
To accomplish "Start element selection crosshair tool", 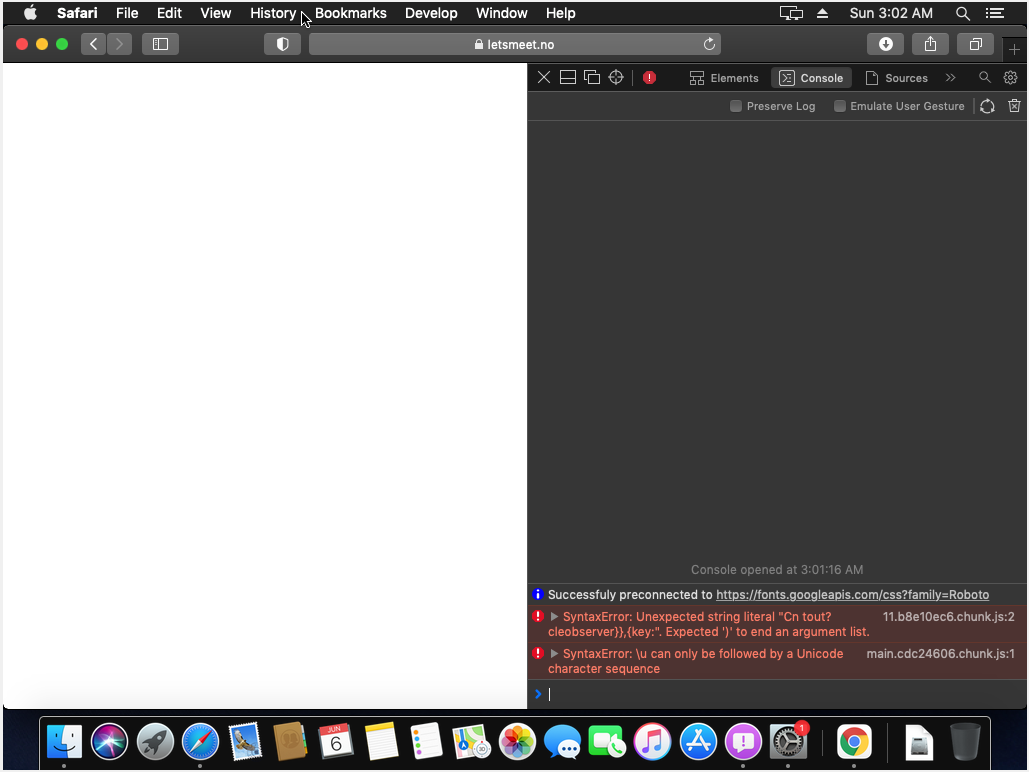I will coord(616,77).
